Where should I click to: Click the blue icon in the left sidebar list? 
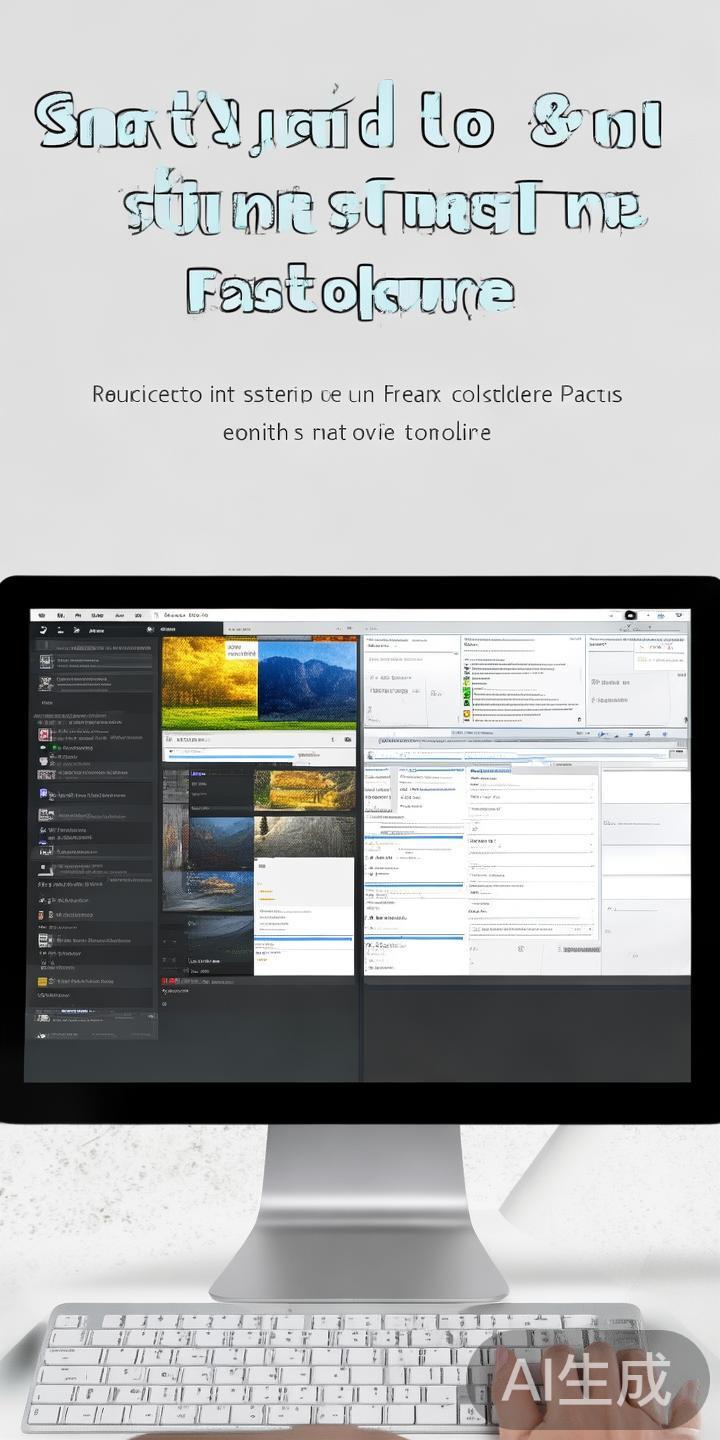43,793
